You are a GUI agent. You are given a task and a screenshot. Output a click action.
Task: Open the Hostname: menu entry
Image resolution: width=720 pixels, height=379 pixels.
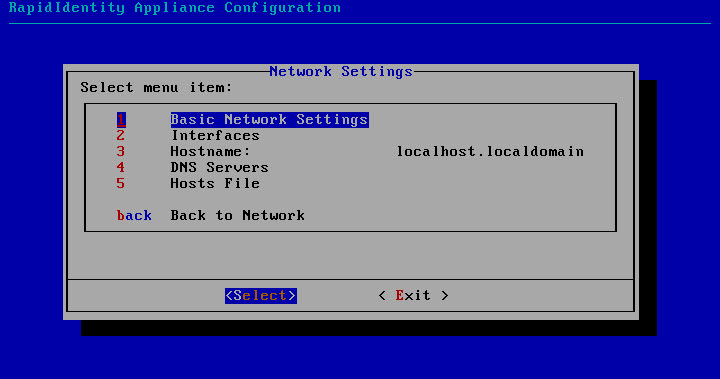[210, 152]
